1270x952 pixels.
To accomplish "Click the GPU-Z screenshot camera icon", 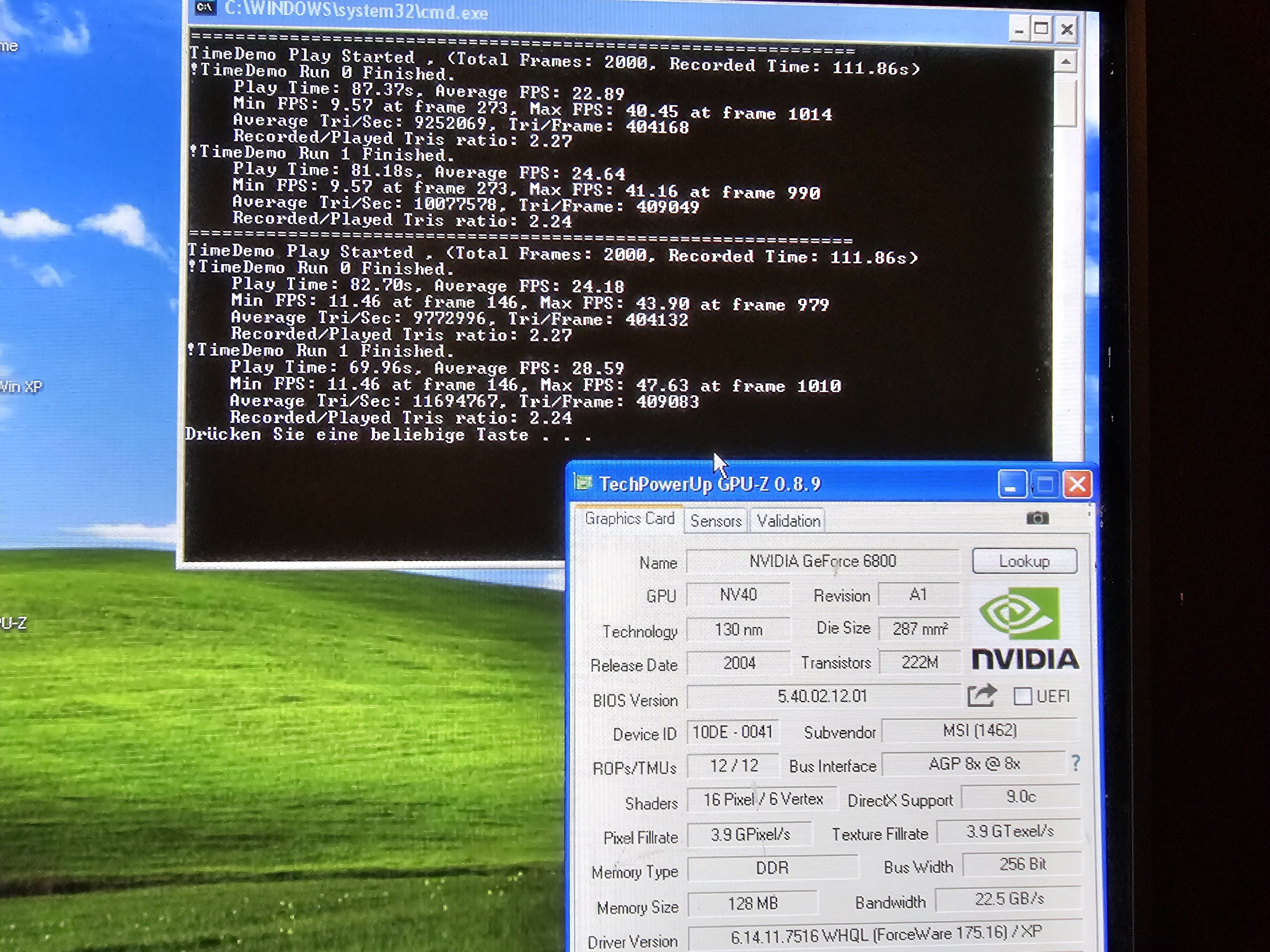I will pyautogui.click(x=1037, y=518).
